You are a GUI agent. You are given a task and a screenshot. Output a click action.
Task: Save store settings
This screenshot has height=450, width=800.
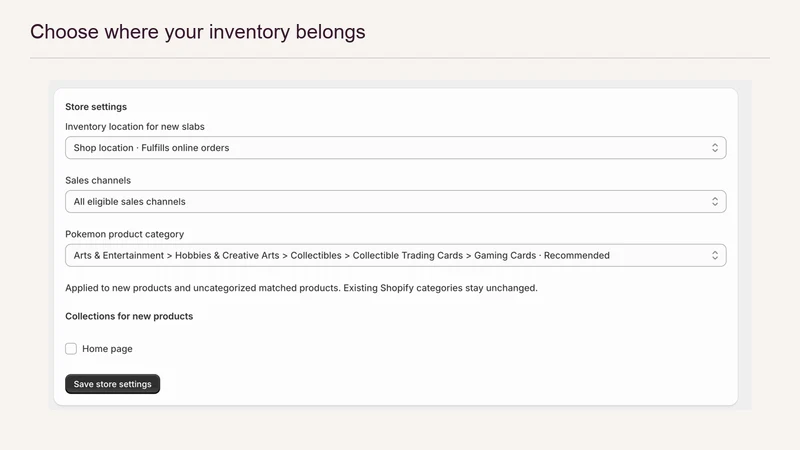click(x=113, y=384)
